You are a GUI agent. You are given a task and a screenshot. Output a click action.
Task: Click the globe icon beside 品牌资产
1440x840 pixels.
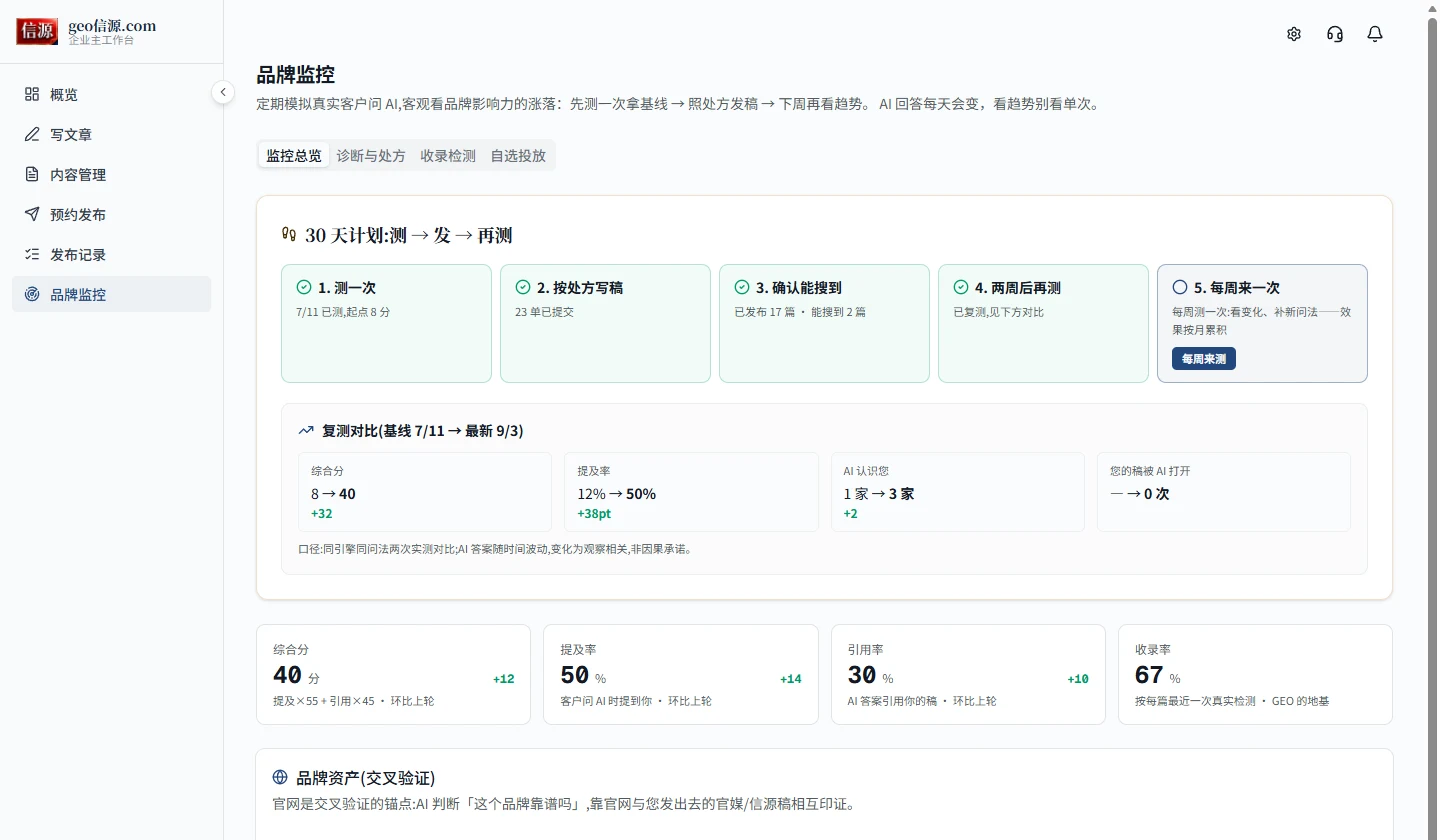(x=280, y=777)
